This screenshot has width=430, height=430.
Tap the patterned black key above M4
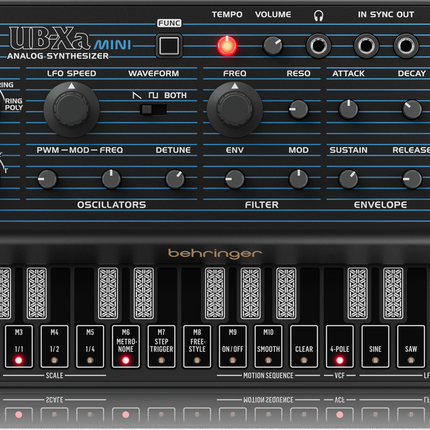coord(37,293)
